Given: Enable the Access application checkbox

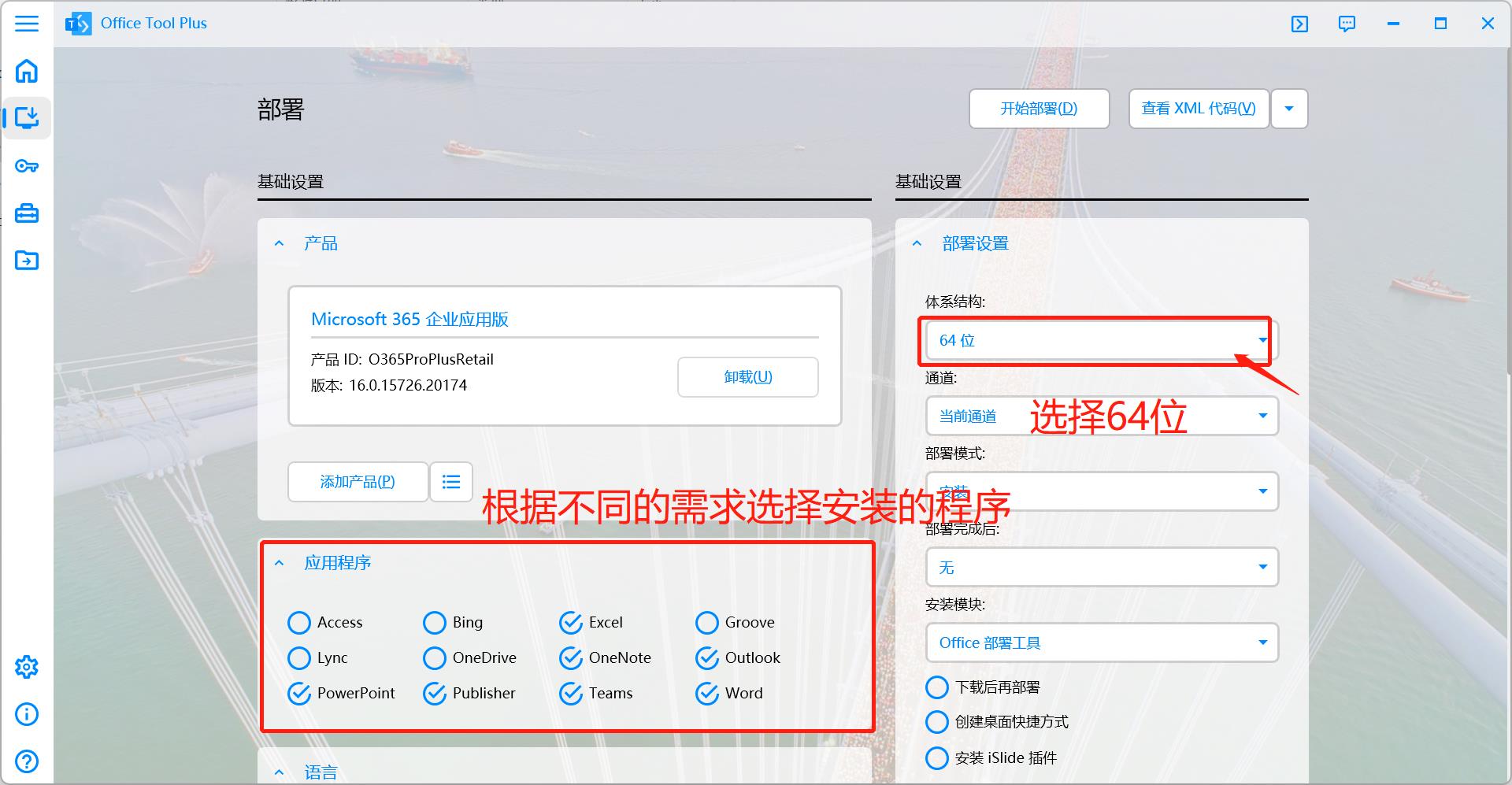Looking at the screenshot, I should (x=299, y=622).
